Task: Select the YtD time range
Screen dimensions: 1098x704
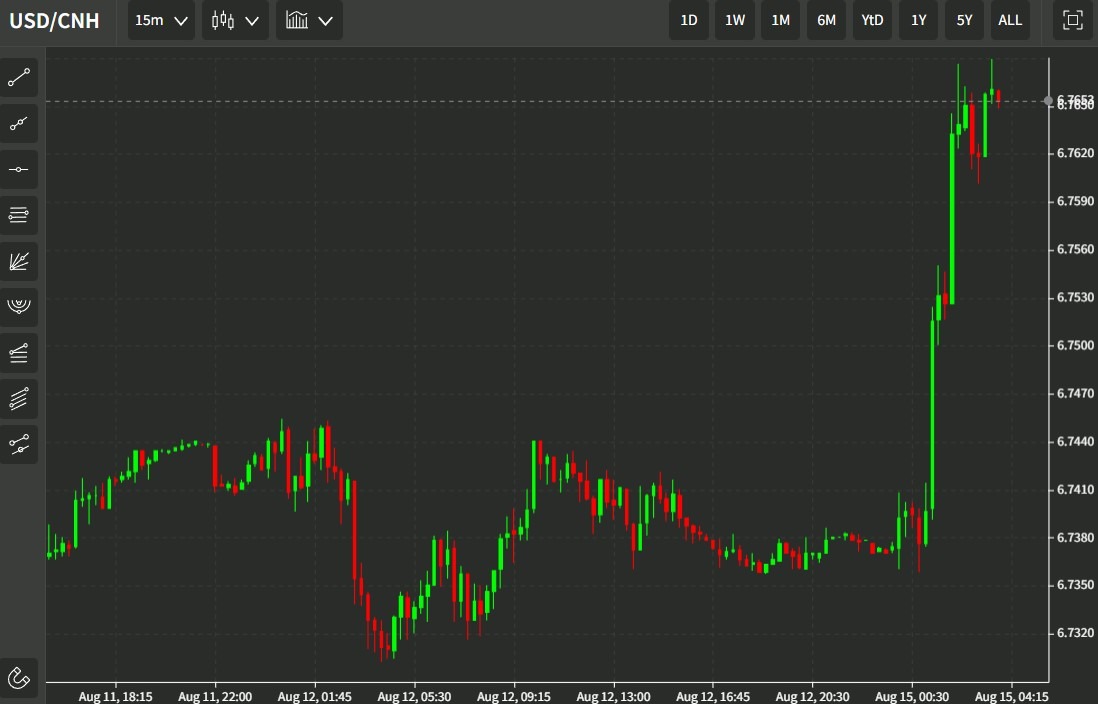Action: coord(871,20)
